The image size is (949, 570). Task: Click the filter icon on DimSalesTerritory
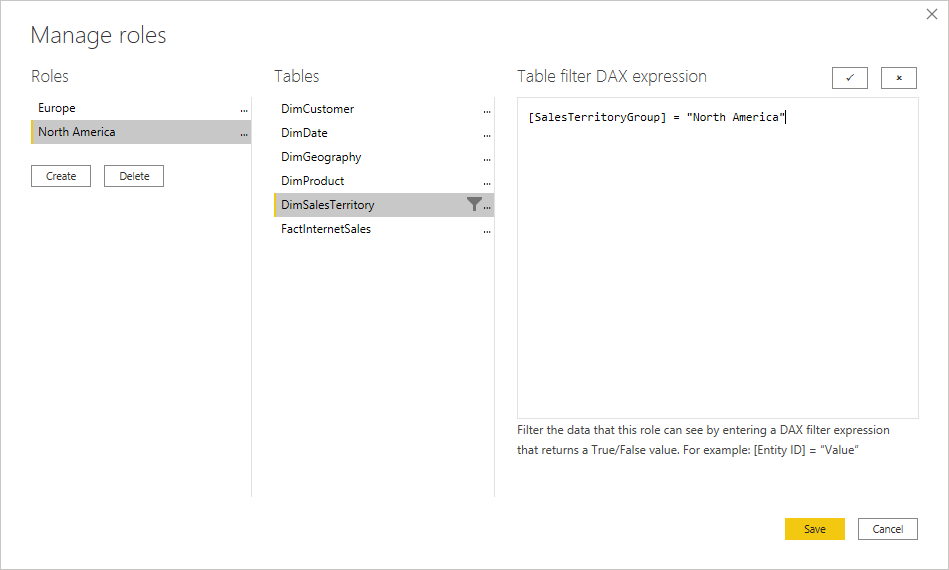[x=474, y=205]
